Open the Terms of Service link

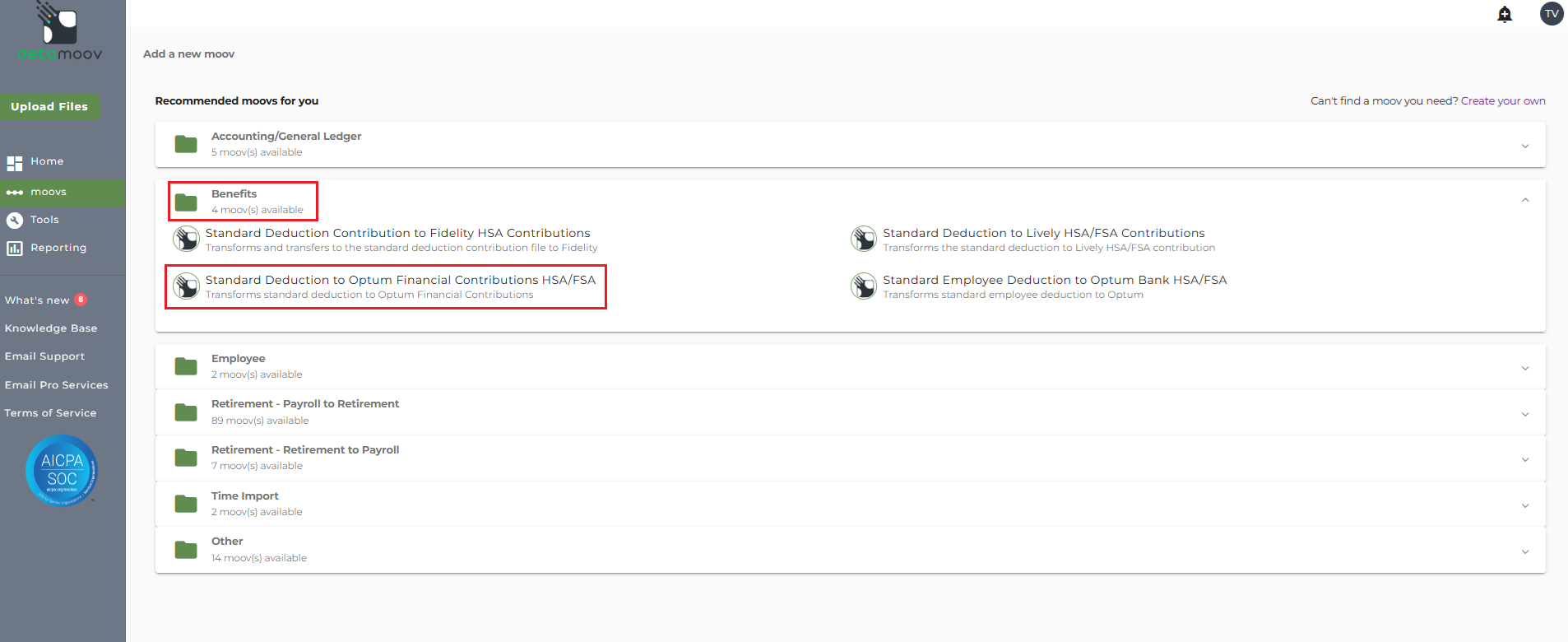[50, 413]
